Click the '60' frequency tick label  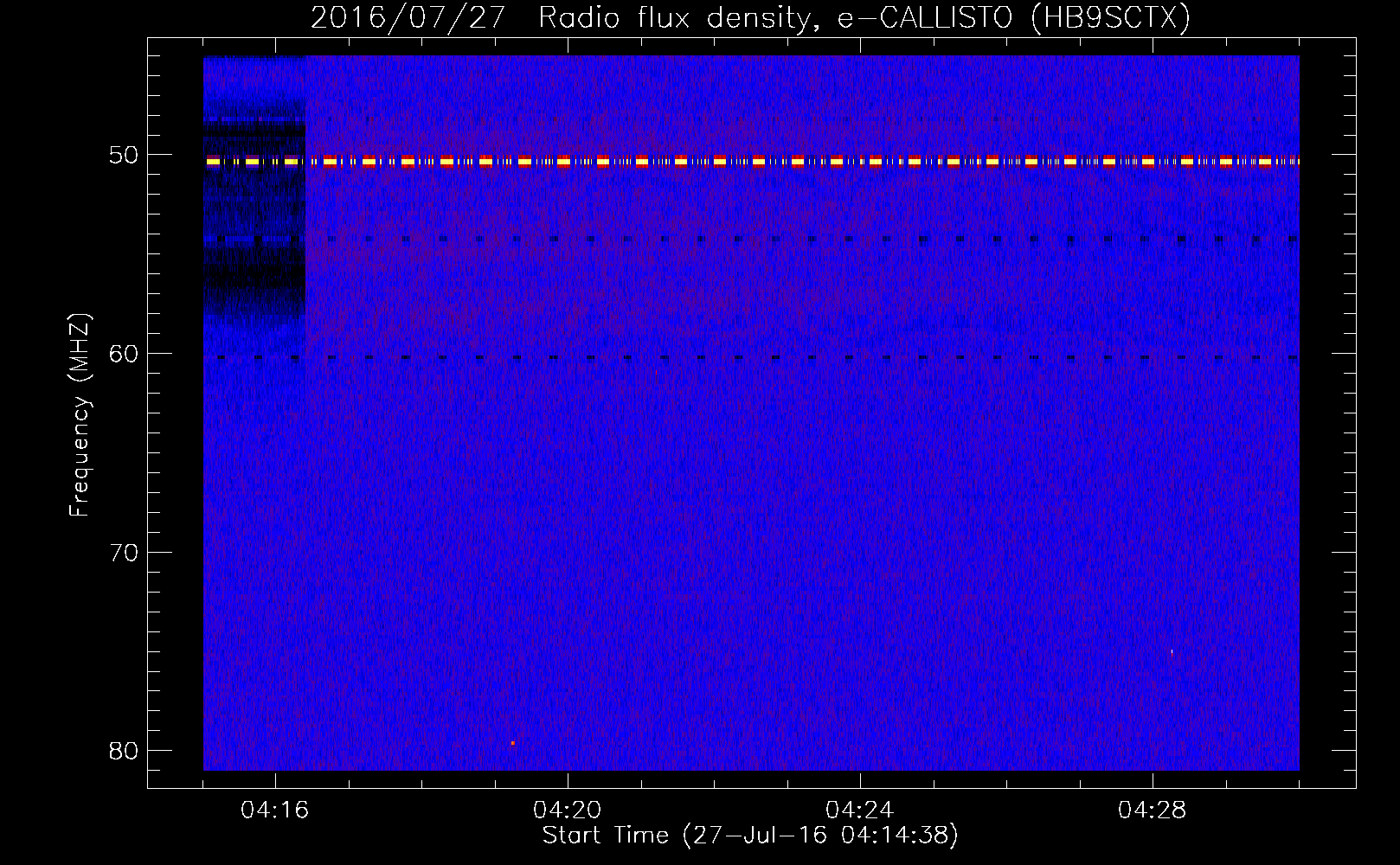[x=124, y=354]
